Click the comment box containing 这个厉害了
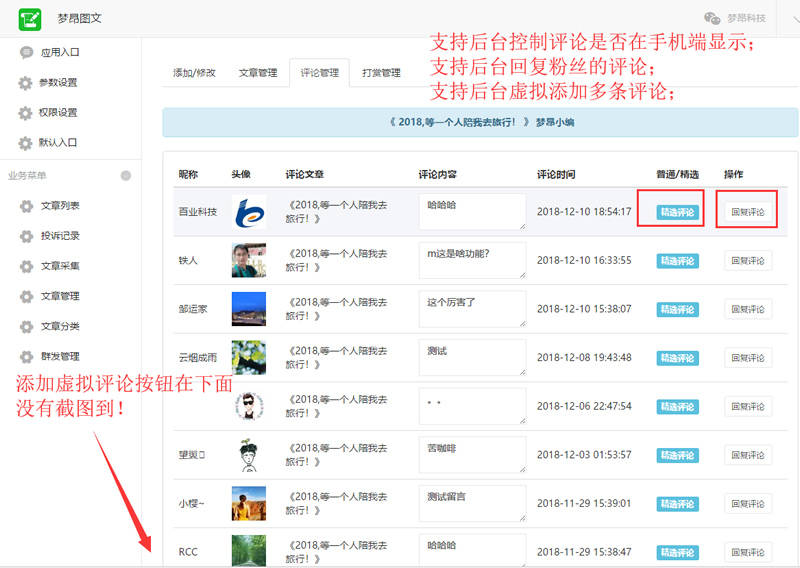Viewport: 800px width, 568px height. click(x=472, y=309)
